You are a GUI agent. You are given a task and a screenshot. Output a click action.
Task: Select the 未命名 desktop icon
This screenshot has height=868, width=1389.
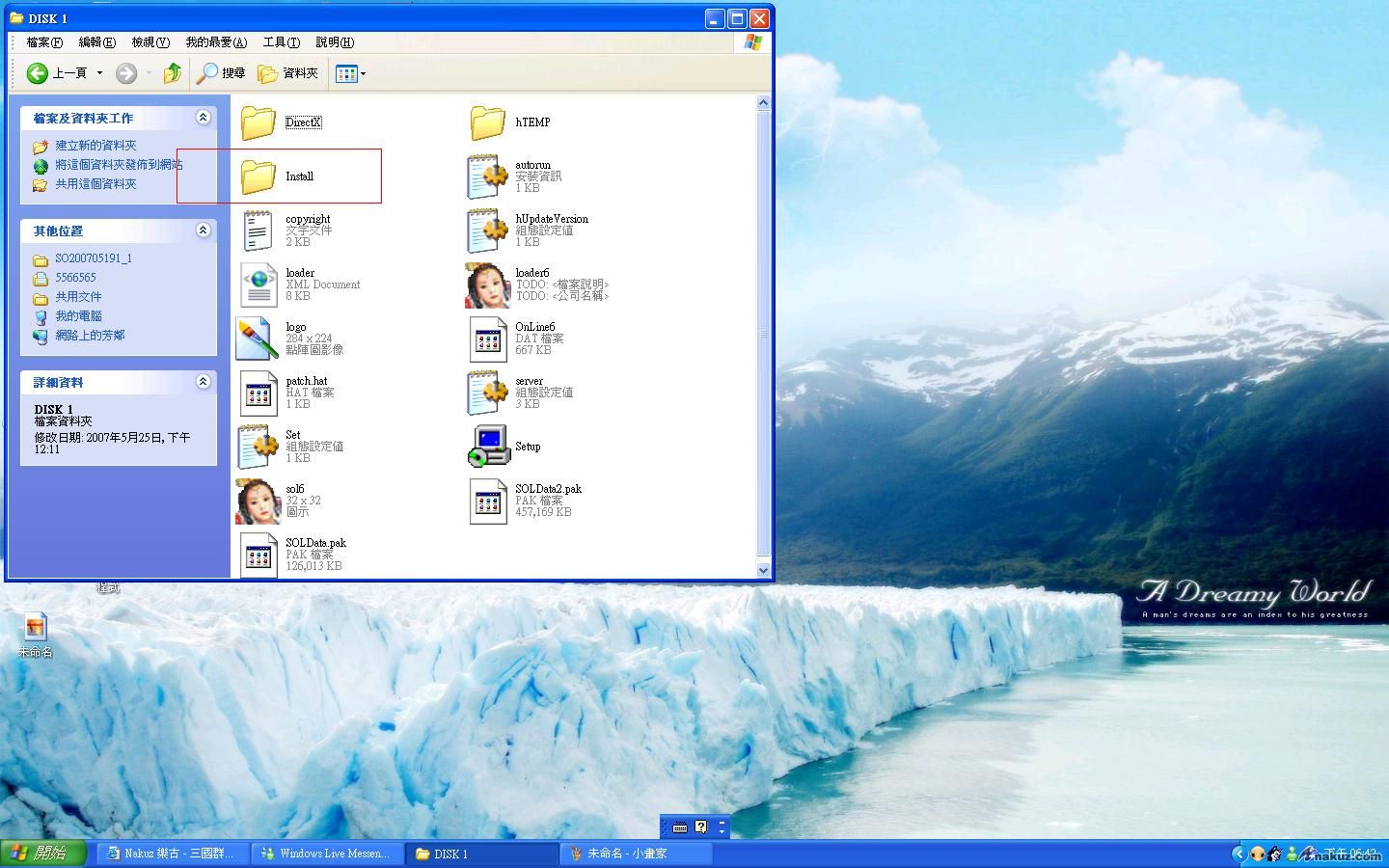36,636
